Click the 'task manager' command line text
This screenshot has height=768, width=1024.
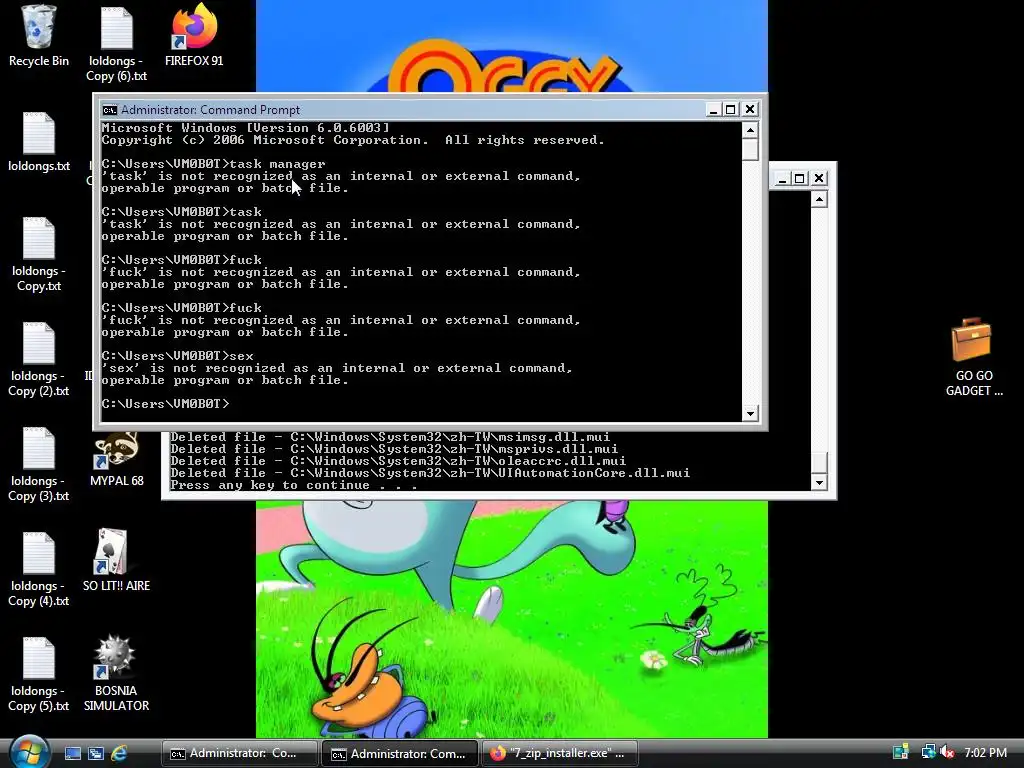[x=278, y=164]
